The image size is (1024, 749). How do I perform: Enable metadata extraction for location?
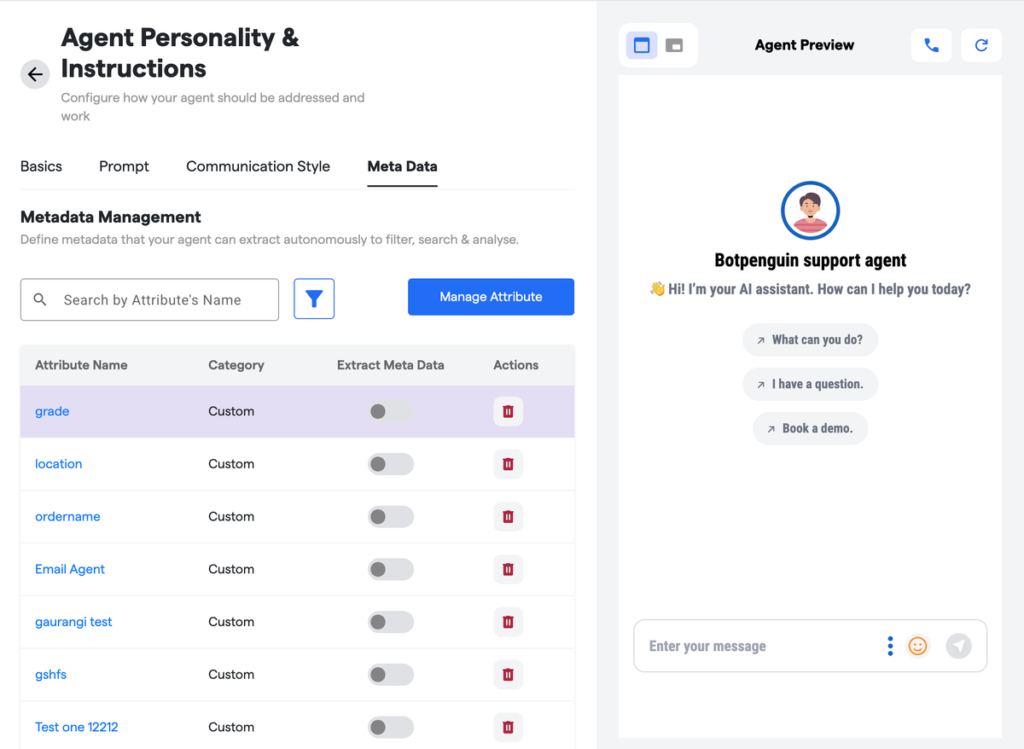pos(390,464)
